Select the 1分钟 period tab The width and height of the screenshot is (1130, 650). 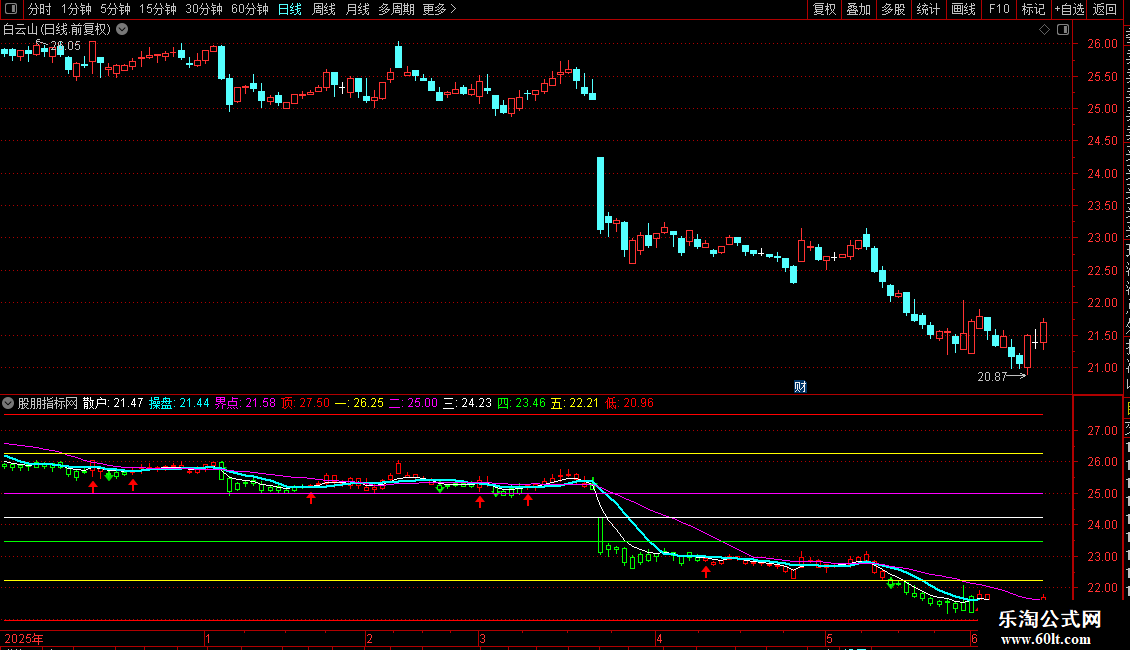[x=76, y=9]
